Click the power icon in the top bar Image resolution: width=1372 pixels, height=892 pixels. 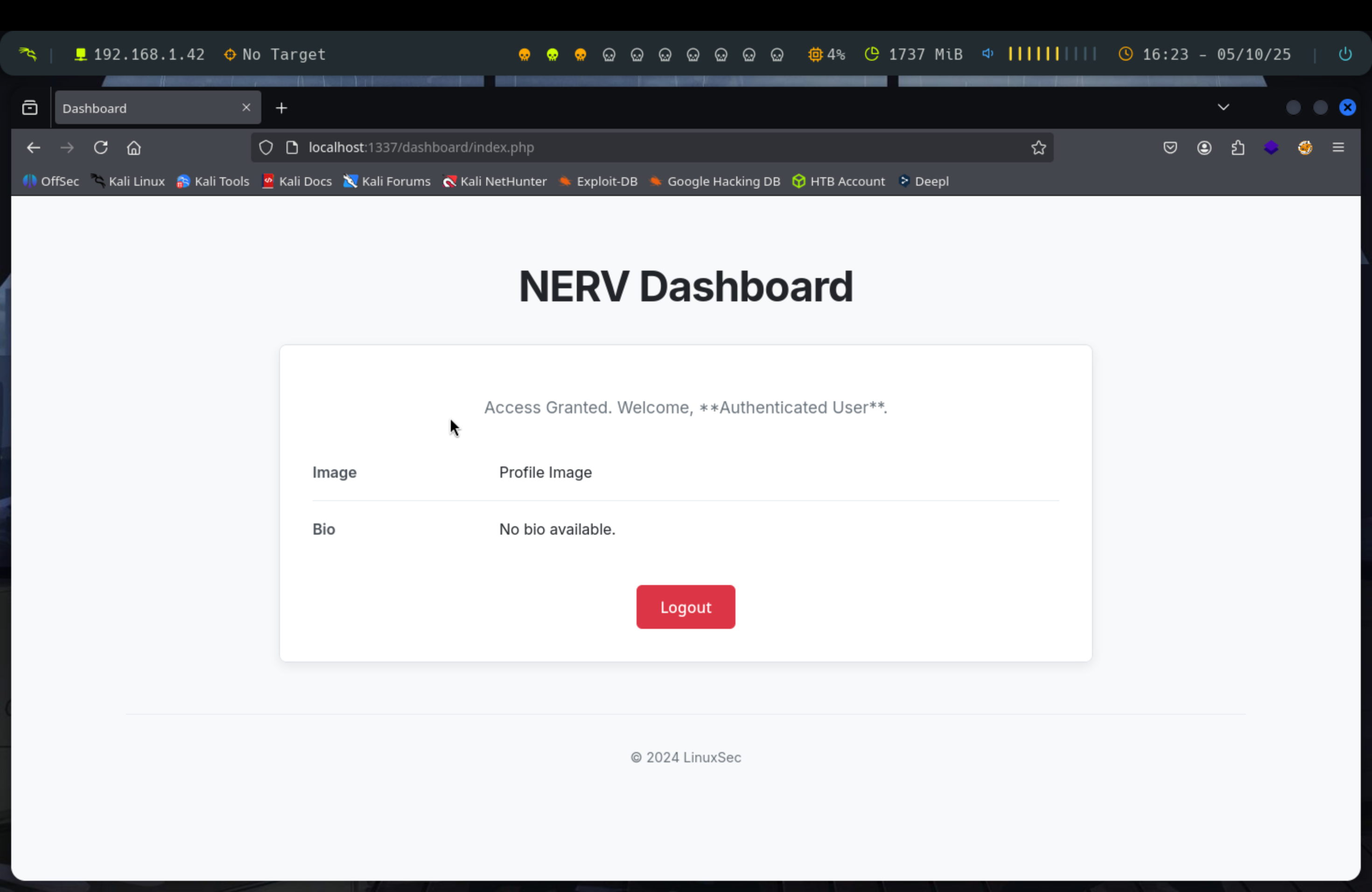click(x=1345, y=54)
